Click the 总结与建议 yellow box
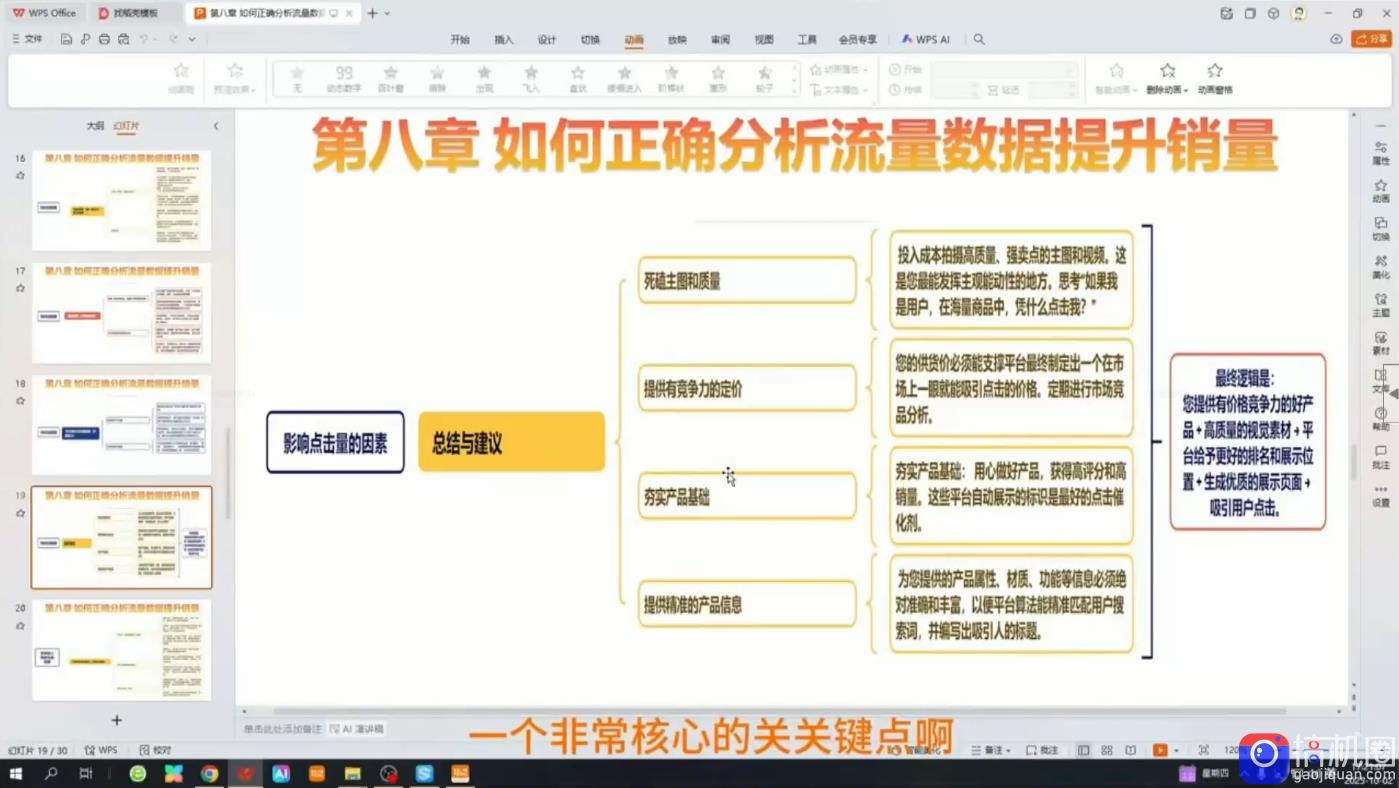 tap(511, 441)
